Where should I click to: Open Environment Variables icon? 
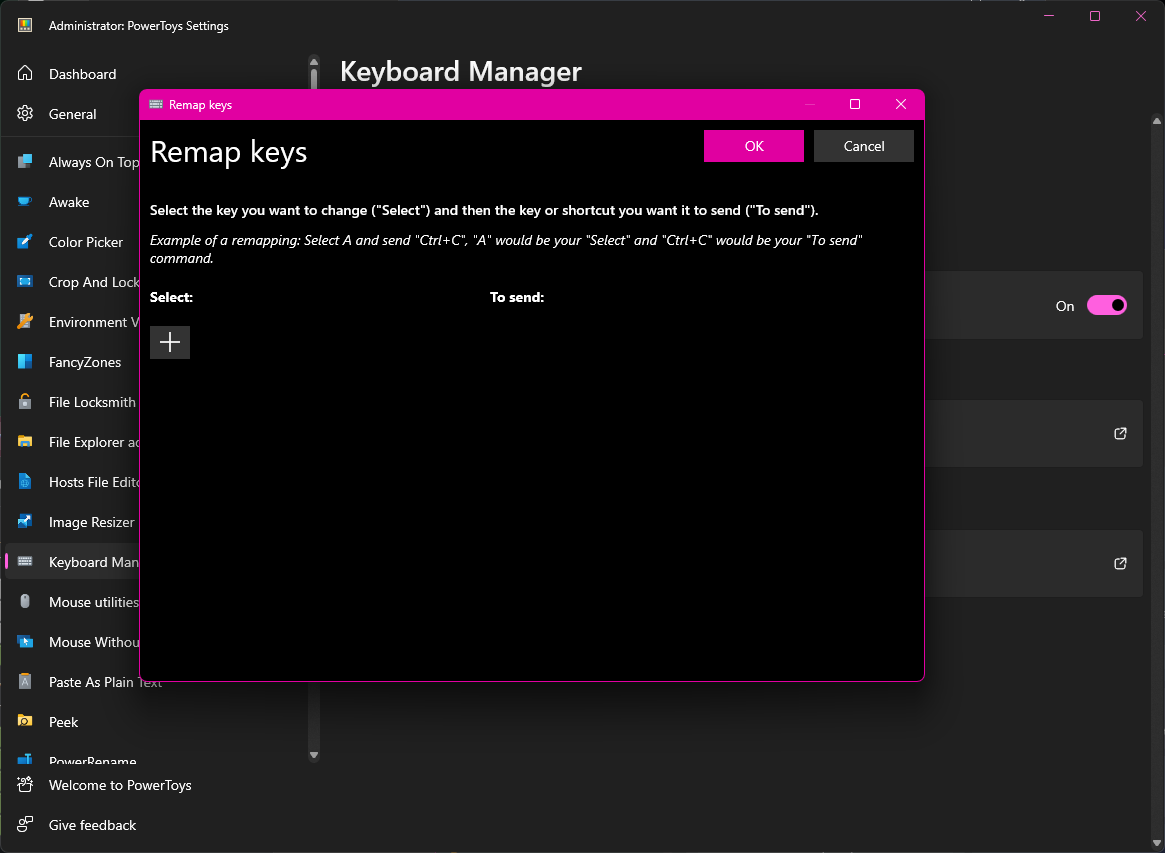(x=25, y=322)
